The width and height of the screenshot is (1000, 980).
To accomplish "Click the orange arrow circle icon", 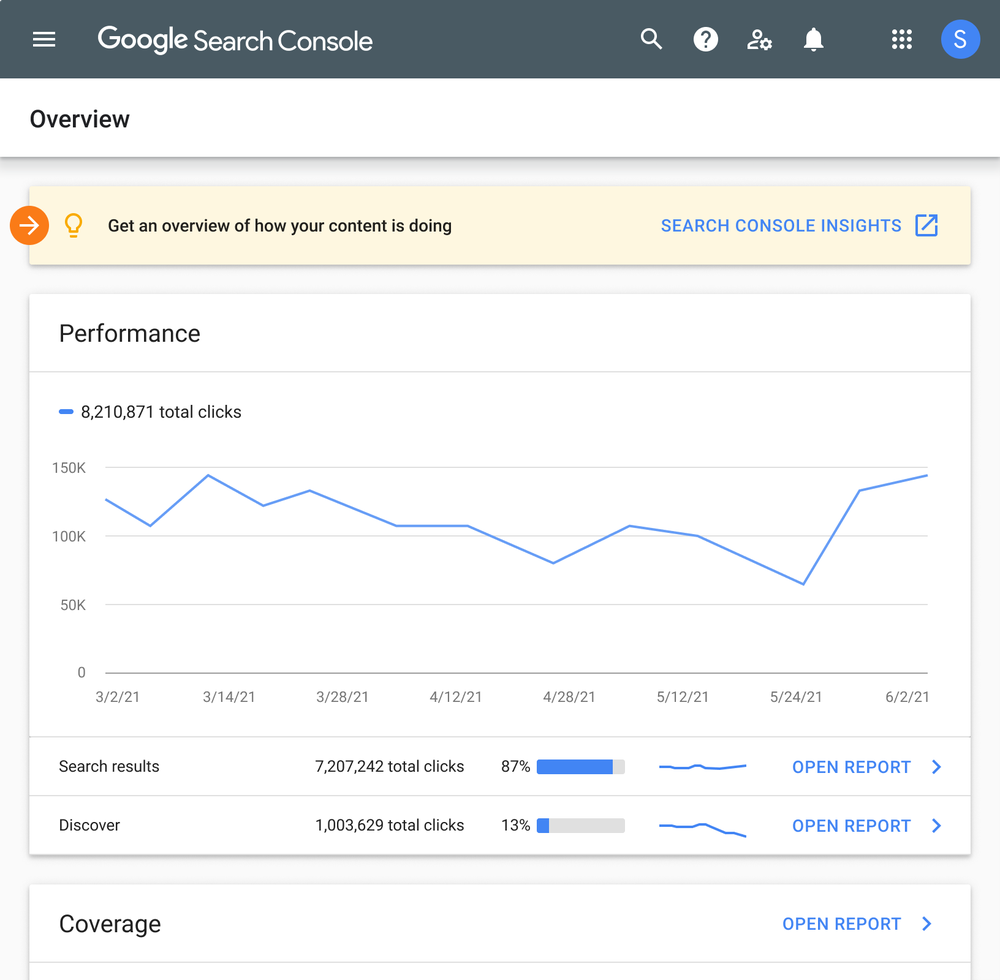I will [x=29, y=226].
